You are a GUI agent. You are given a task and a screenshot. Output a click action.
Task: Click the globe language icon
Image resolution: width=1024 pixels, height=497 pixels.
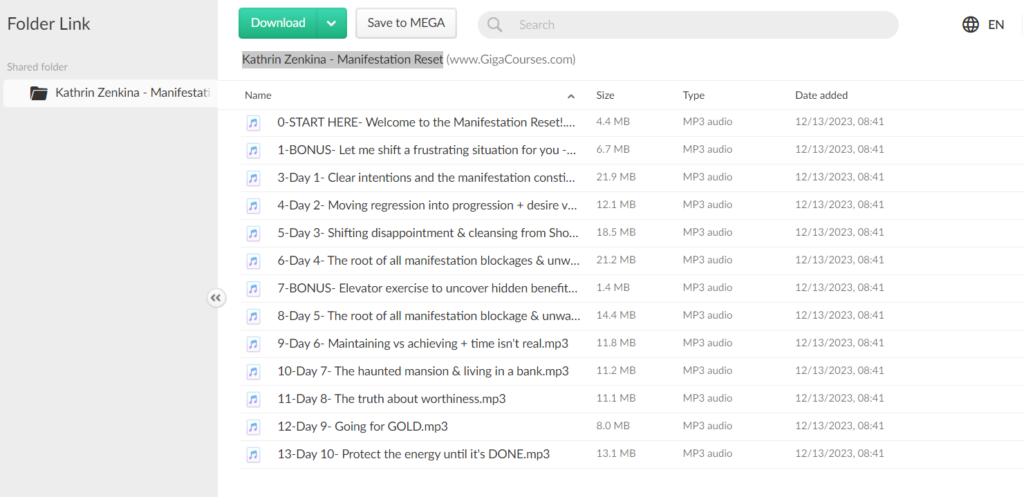[x=970, y=25]
